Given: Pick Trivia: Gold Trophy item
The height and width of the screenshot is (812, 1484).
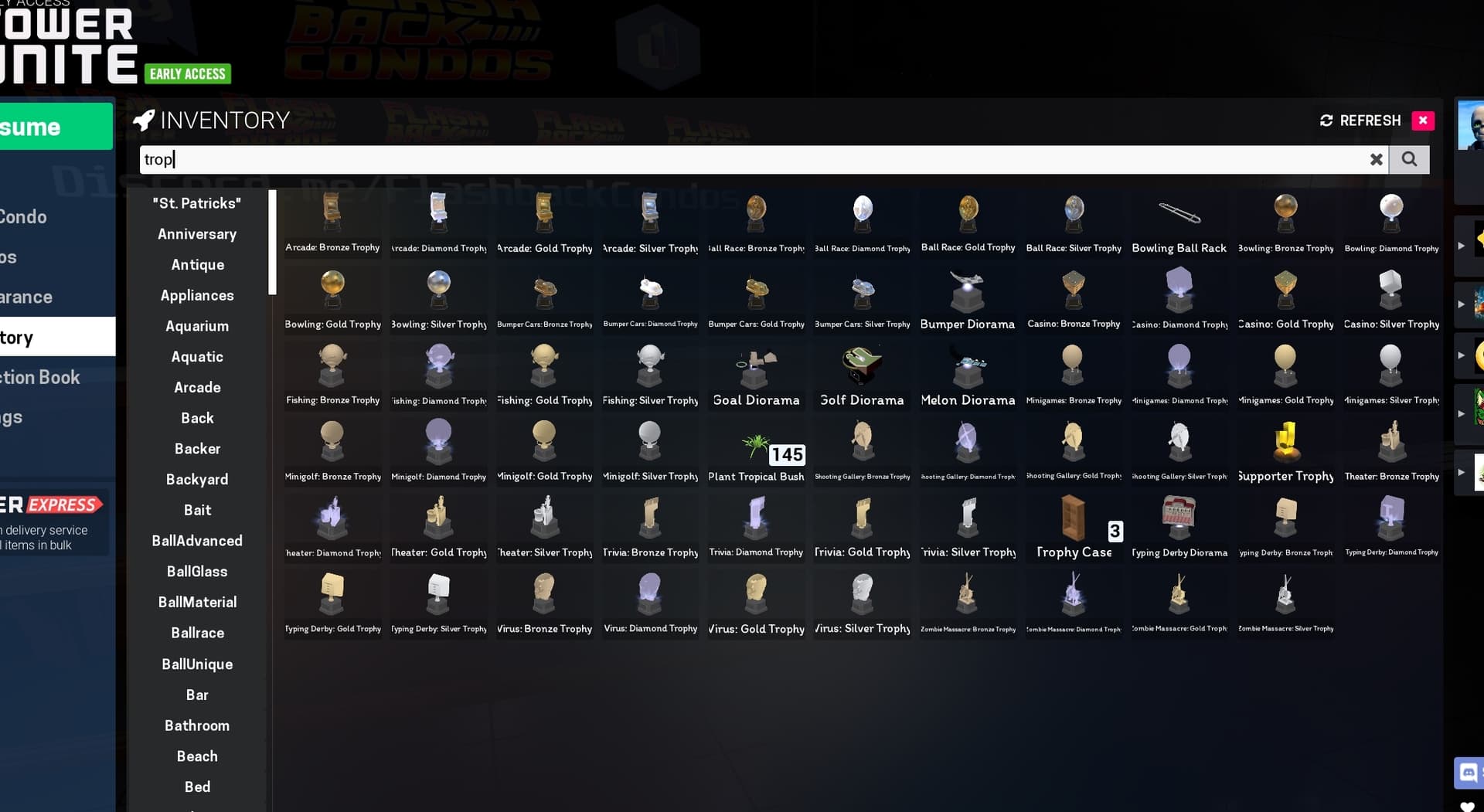Looking at the screenshot, I should (862, 528).
